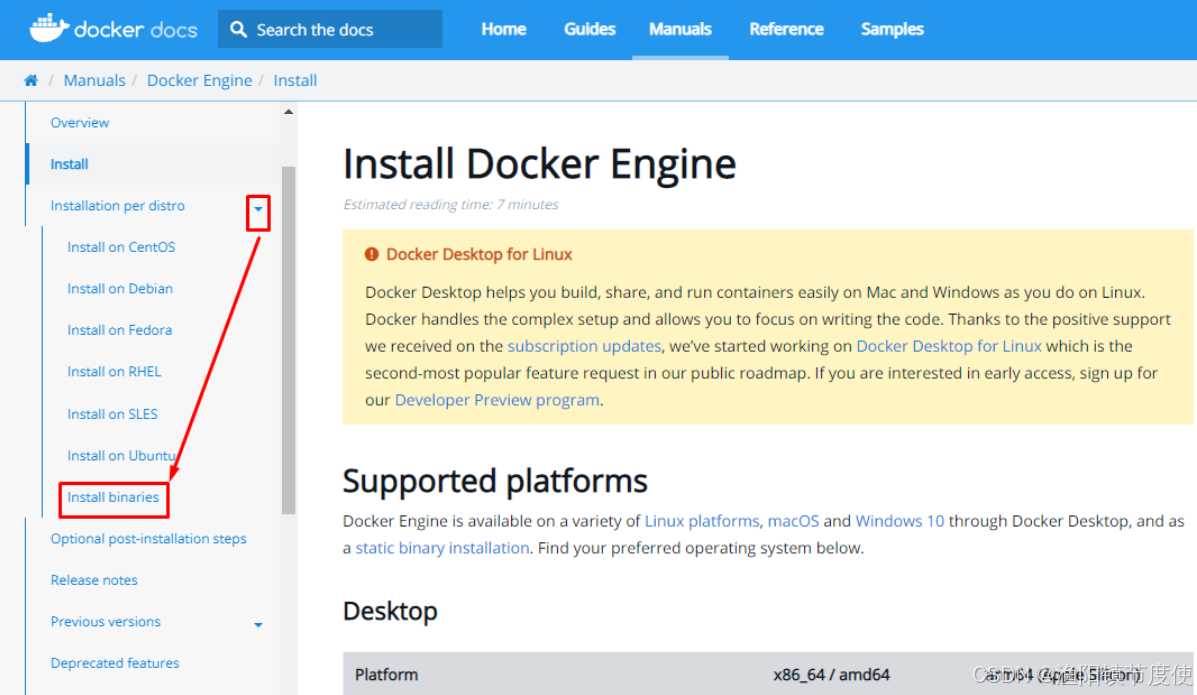Click the Docker Desktop warning icon
The width and height of the screenshot is (1197, 695).
[372, 254]
